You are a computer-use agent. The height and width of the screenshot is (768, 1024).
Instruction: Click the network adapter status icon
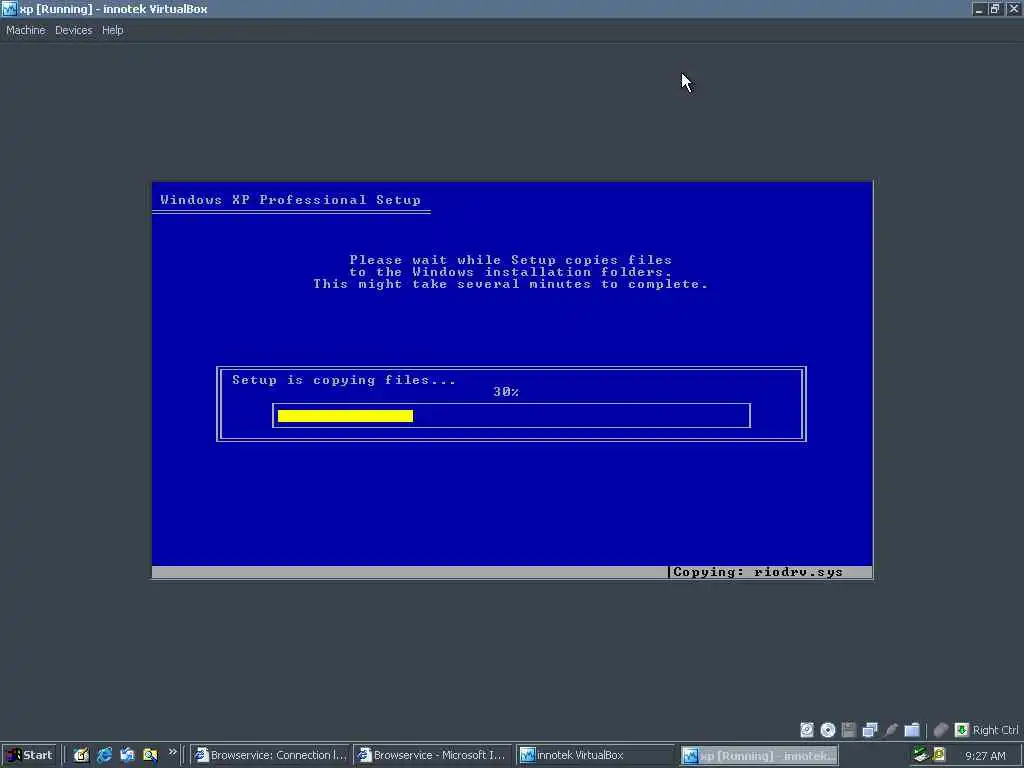[x=870, y=729]
